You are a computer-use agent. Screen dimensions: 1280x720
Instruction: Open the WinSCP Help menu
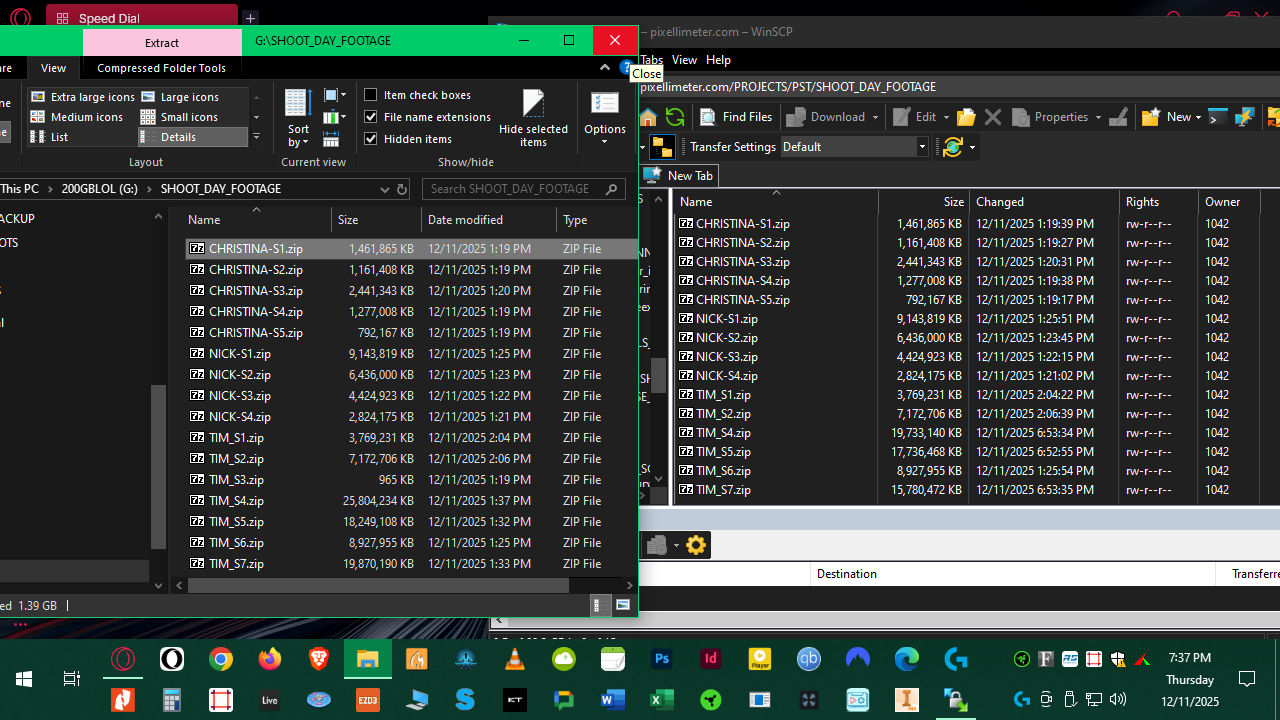pyautogui.click(x=718, y=60)
